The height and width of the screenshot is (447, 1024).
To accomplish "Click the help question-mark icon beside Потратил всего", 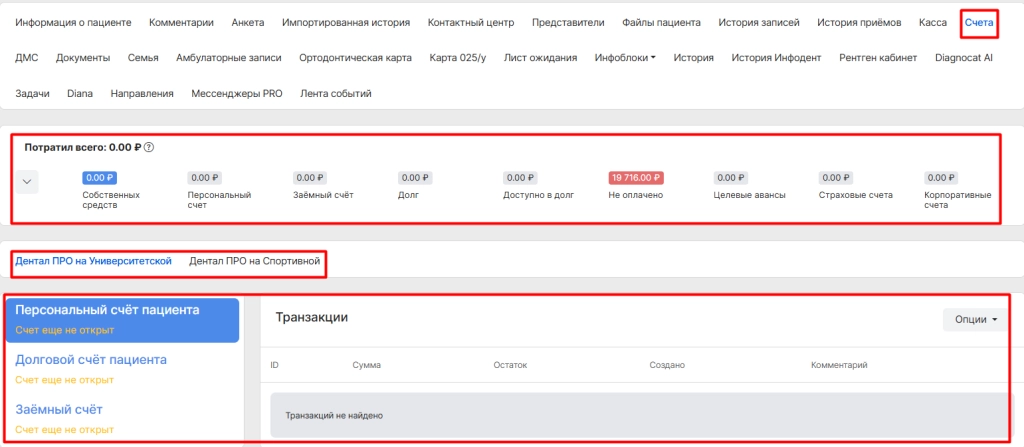I will coord(148,148).
